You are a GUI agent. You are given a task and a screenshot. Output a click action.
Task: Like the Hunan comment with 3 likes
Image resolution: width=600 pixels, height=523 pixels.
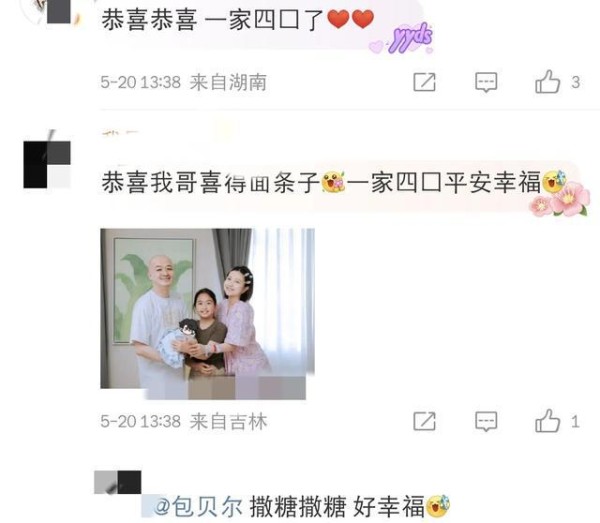tap(547, 81)
